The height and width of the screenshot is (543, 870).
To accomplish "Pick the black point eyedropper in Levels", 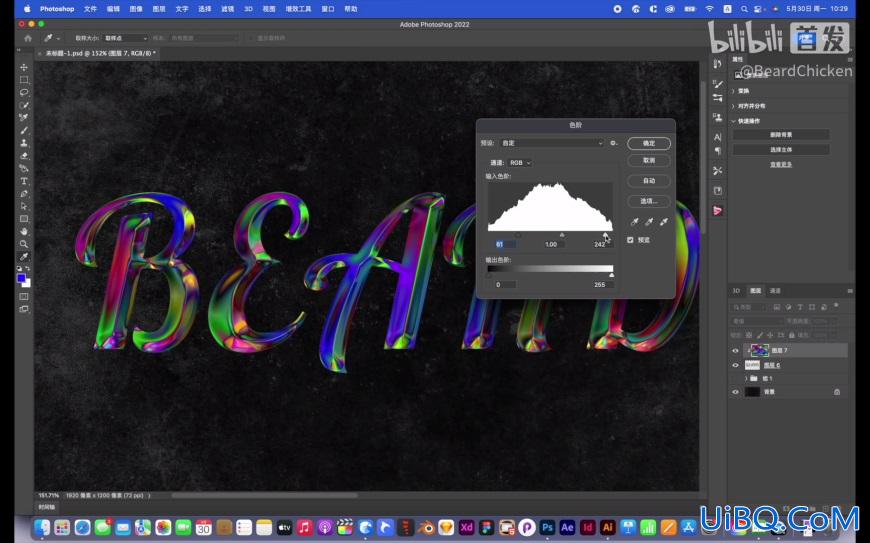I will [635, 222].
